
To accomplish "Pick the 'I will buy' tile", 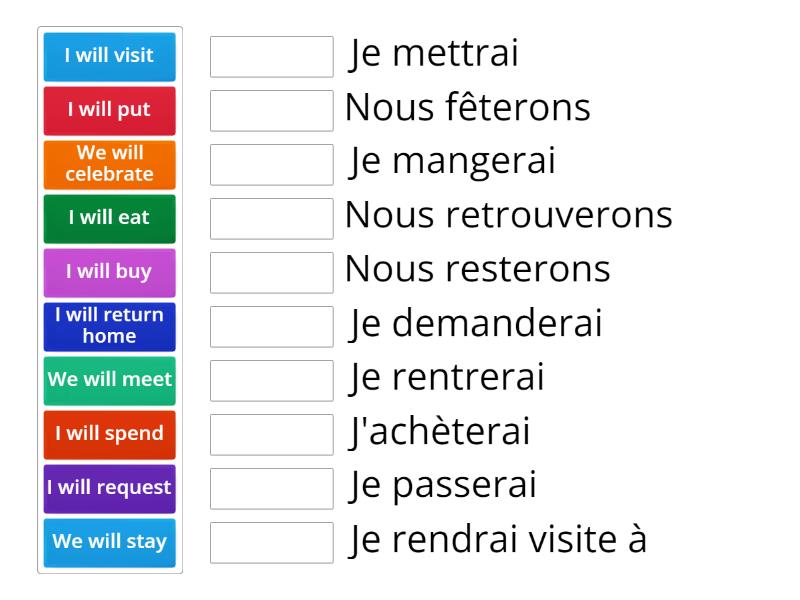I will click(109, 272).
